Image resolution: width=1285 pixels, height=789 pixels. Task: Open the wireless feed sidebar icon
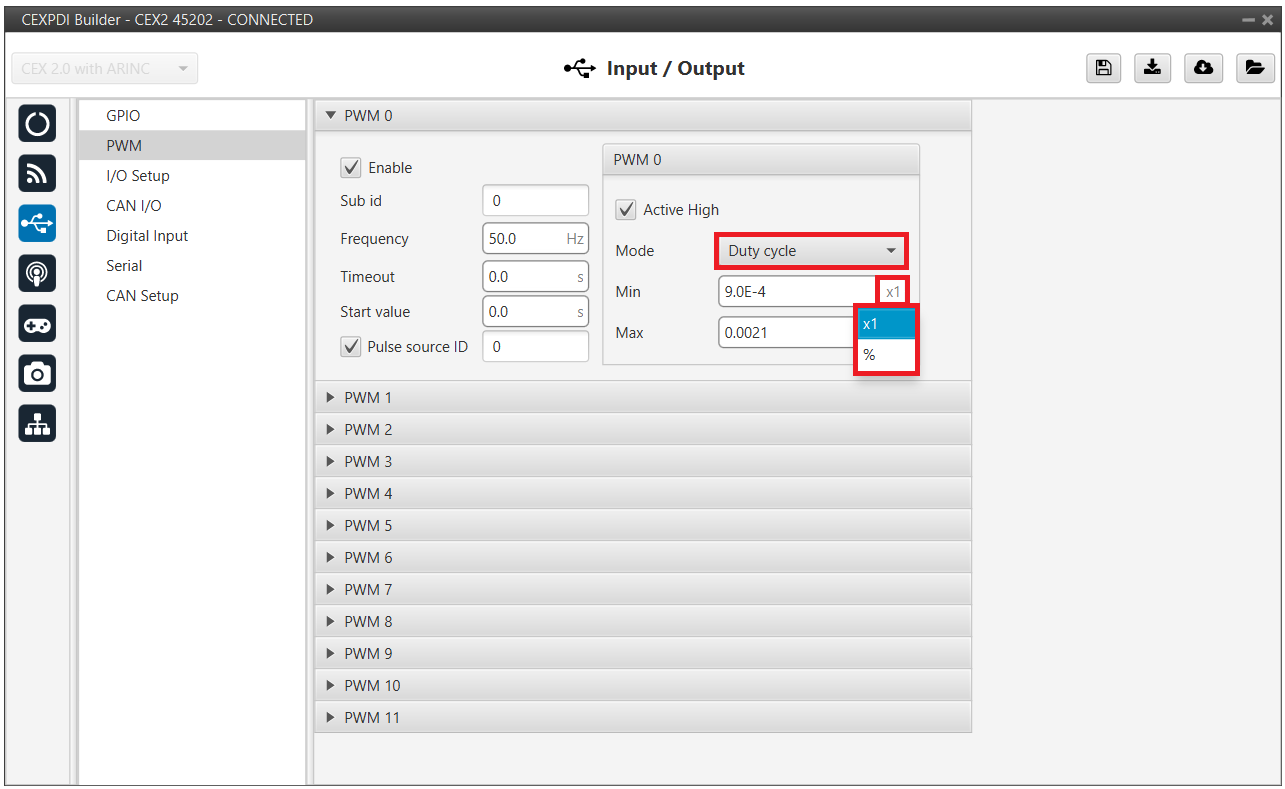[37, 174]
